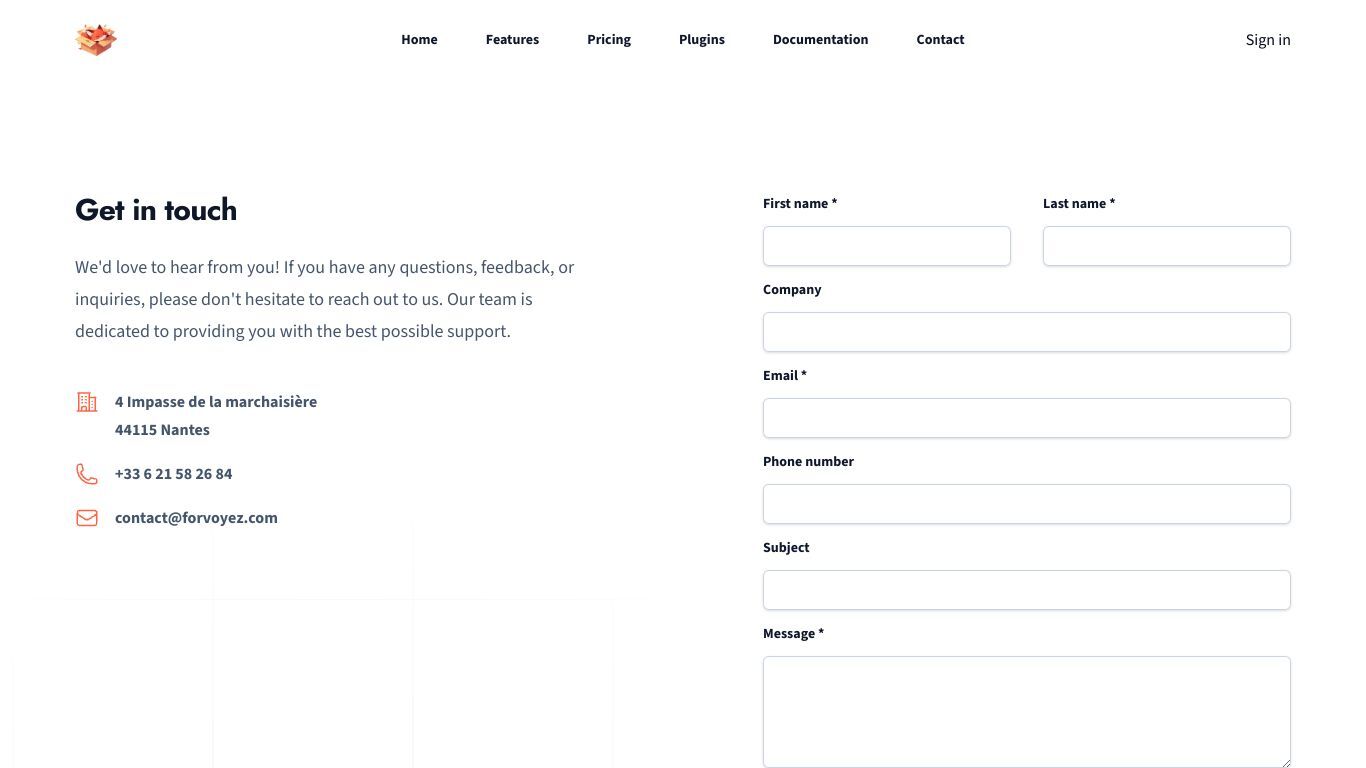1366x768 pixels.
Task: Click the building address icon
Action: 87,402
